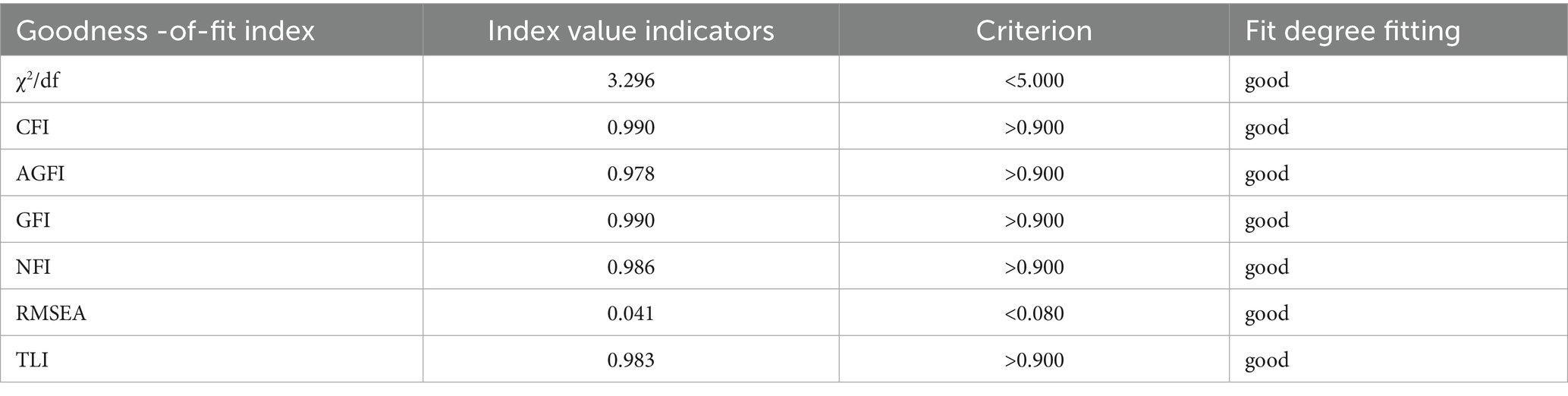Click the NFI value 0.986

[x=630, y=267]
